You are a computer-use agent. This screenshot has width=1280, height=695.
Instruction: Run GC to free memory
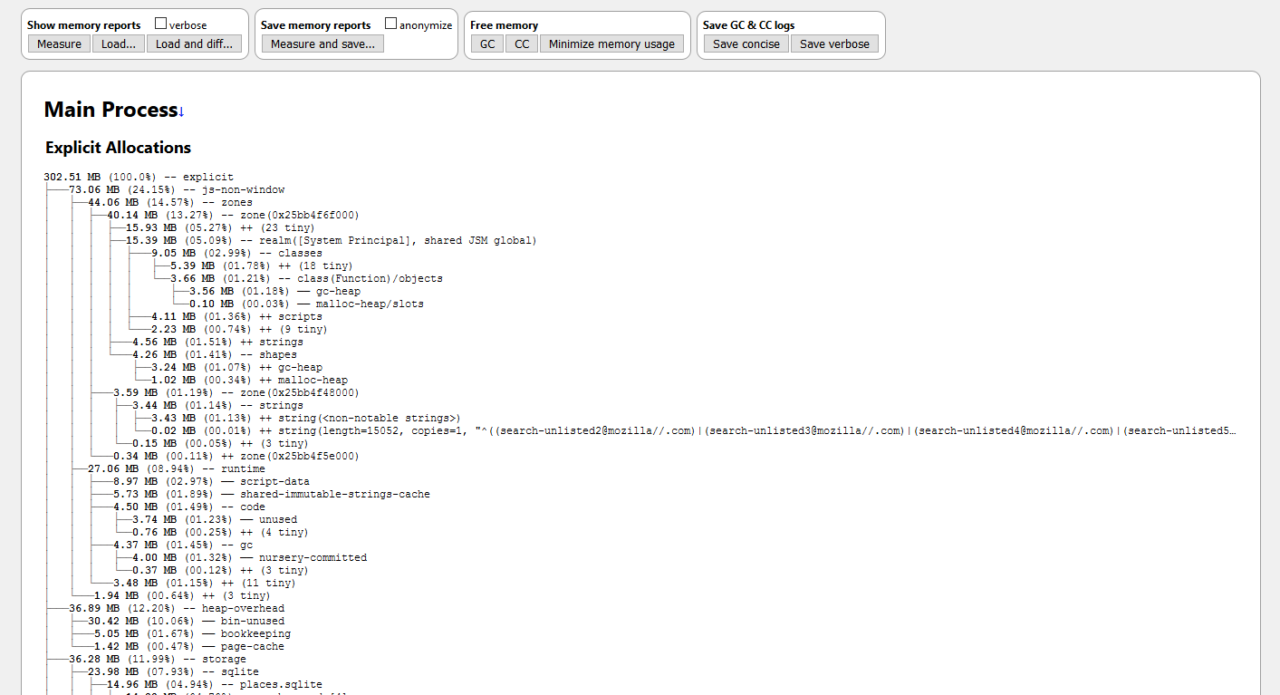487,44
